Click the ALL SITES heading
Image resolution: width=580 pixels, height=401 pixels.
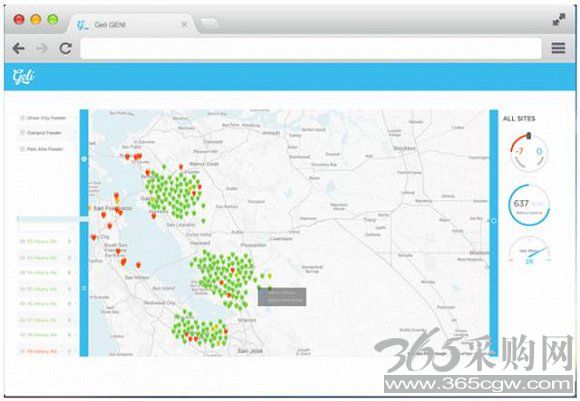click(519, 118)
